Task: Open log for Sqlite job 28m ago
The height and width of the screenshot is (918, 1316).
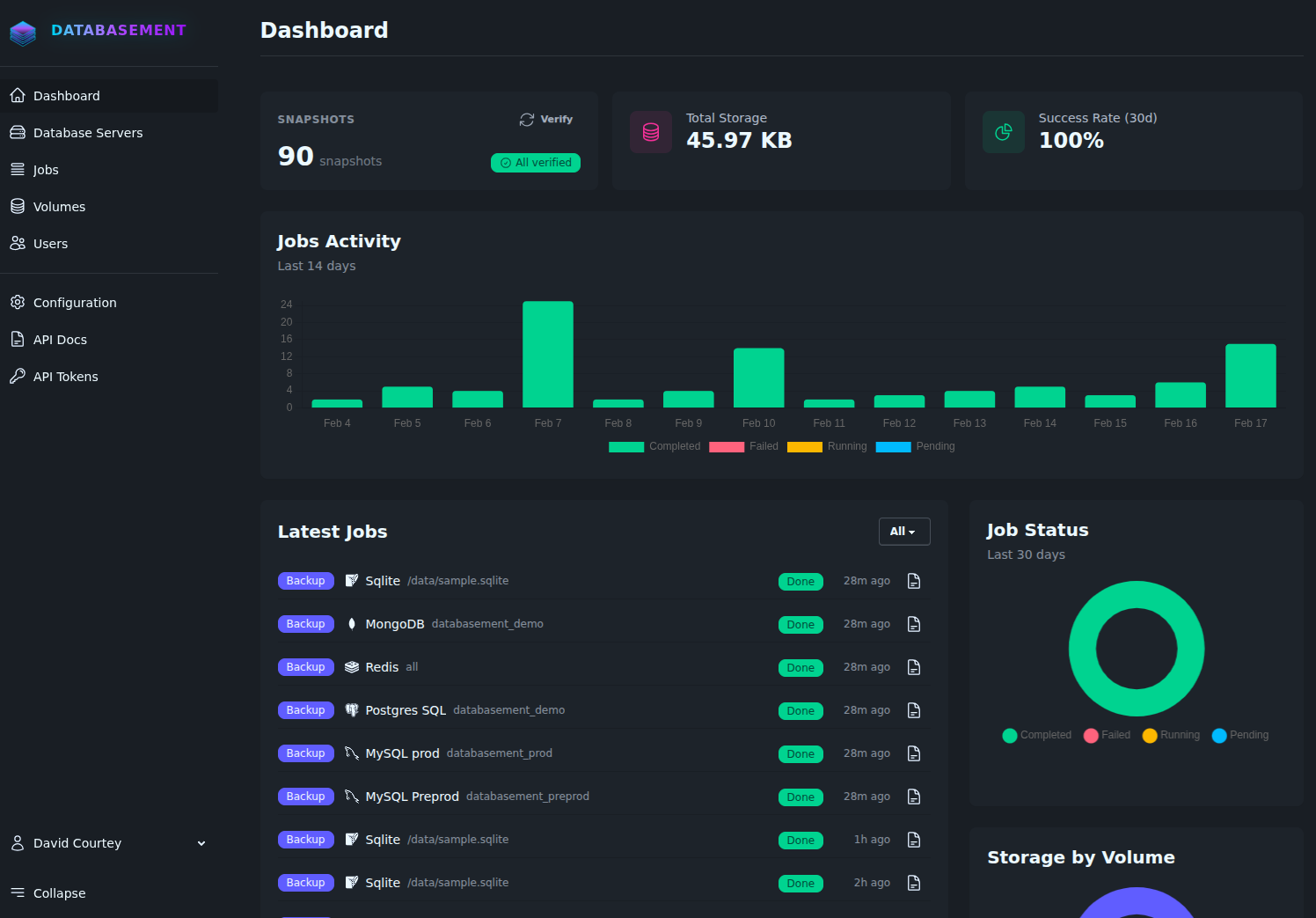Action: click(914, 581)
